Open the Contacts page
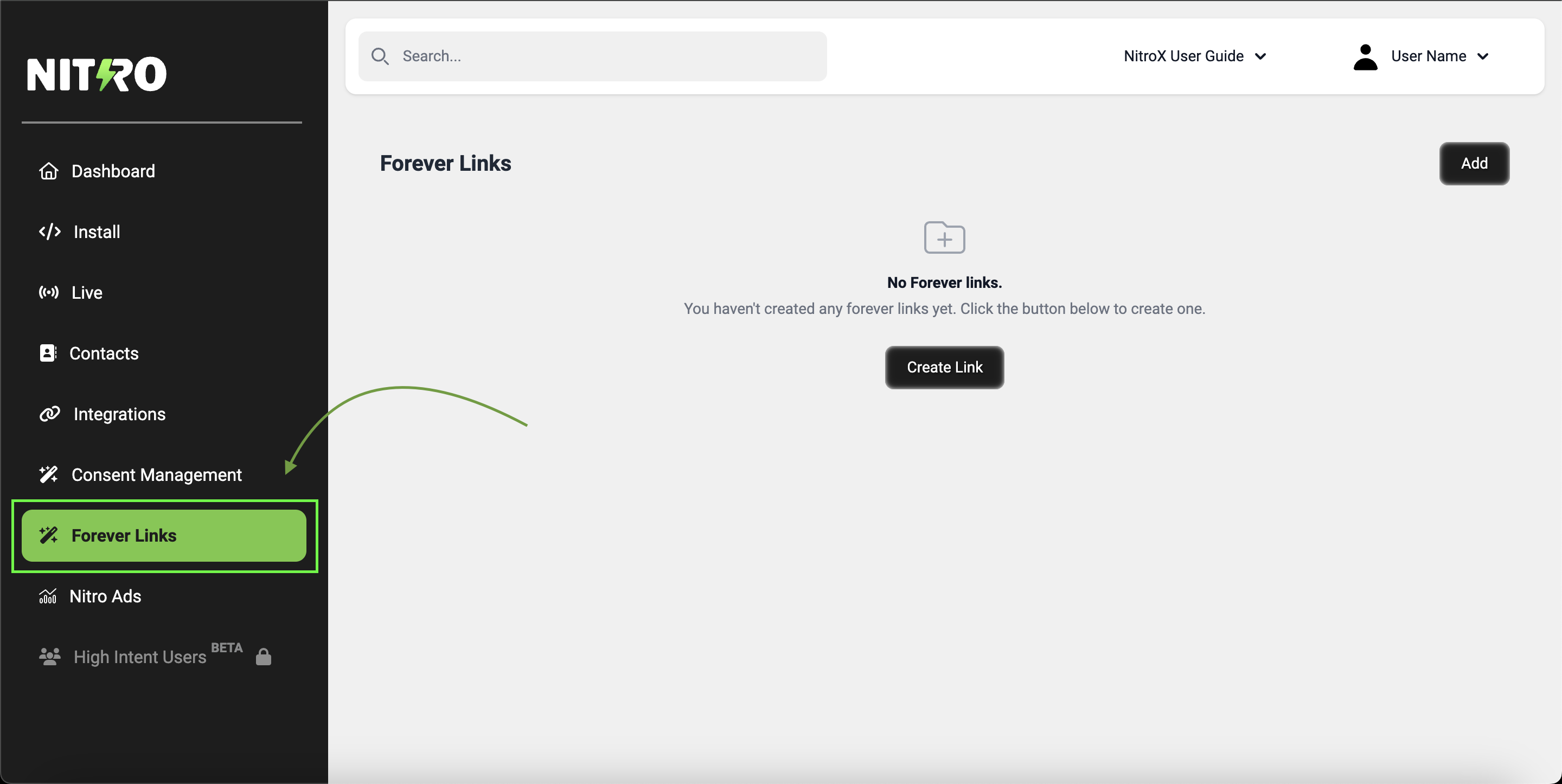Screen dimensions: 1562x784 coord(164,353)
